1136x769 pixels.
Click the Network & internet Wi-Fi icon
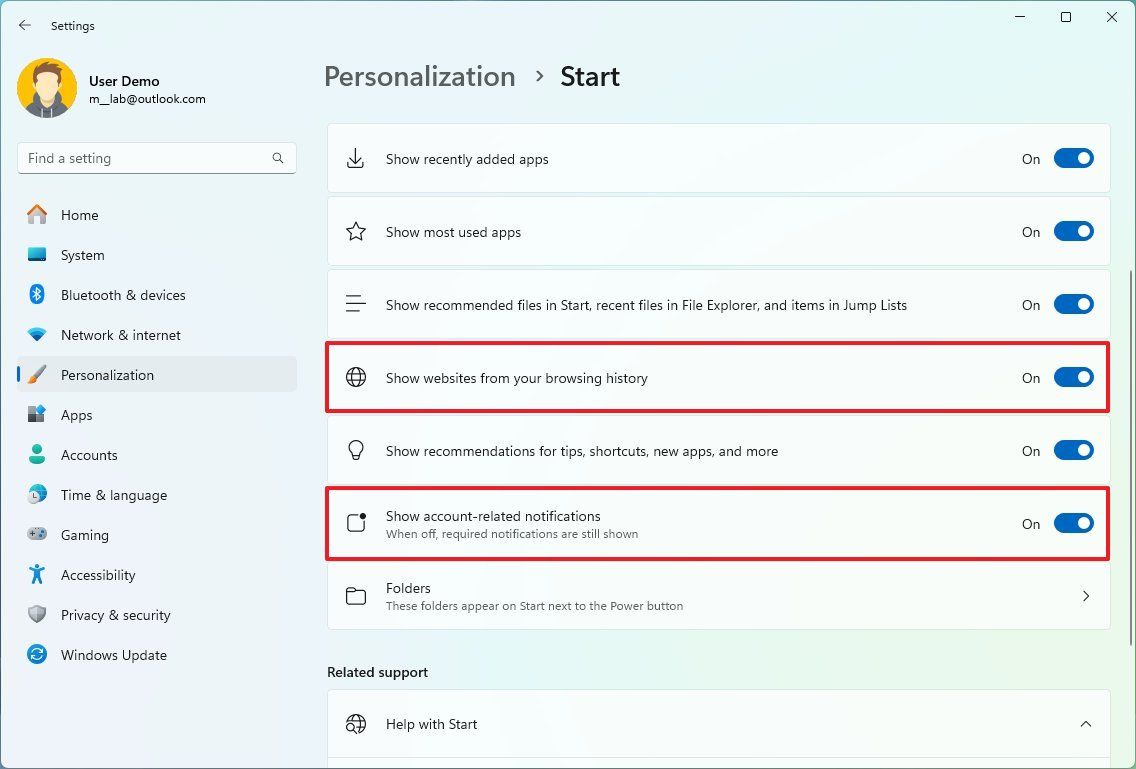click(37, 335)
